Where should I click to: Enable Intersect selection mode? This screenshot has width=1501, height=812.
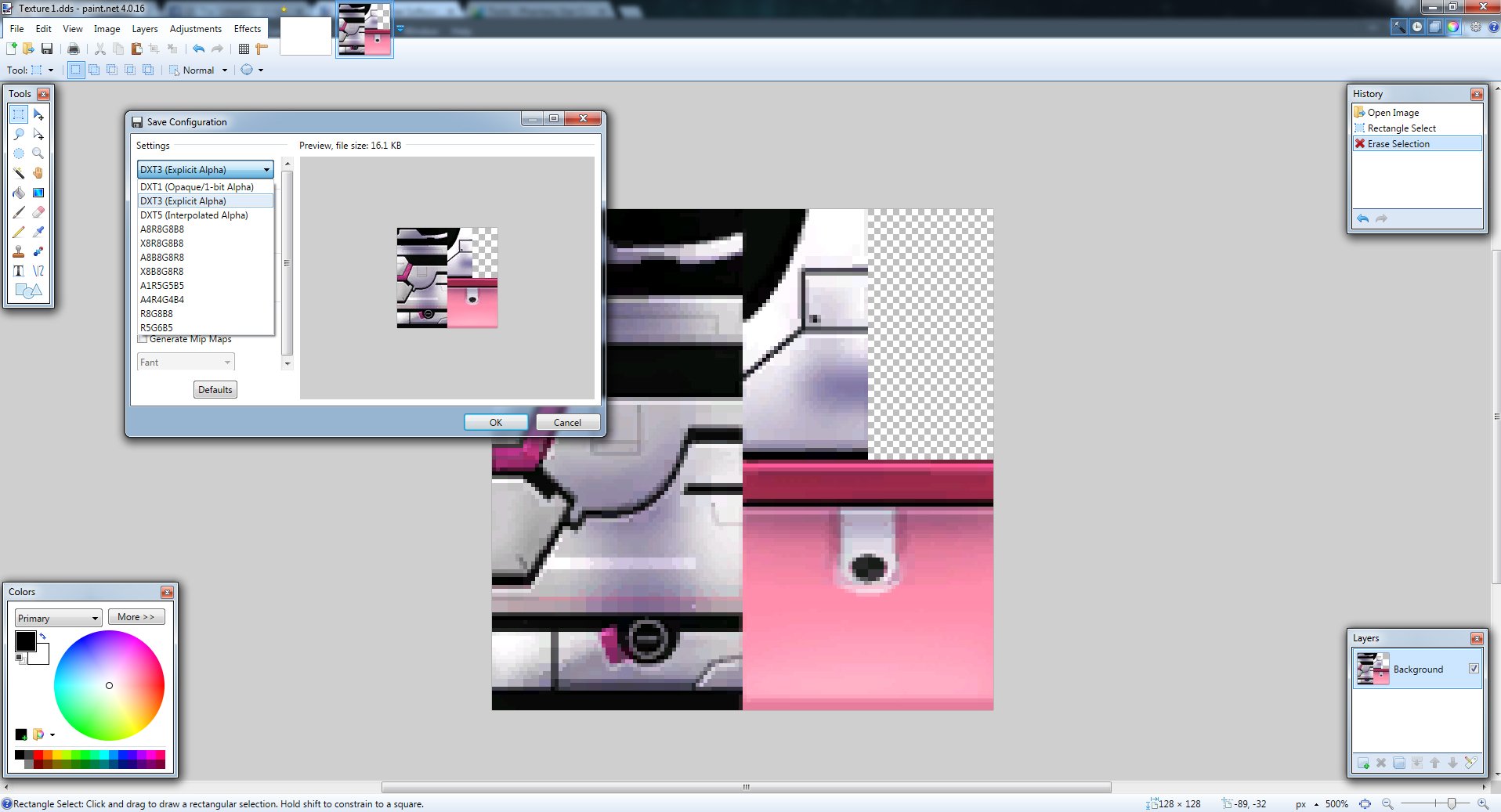pos(130,70)
